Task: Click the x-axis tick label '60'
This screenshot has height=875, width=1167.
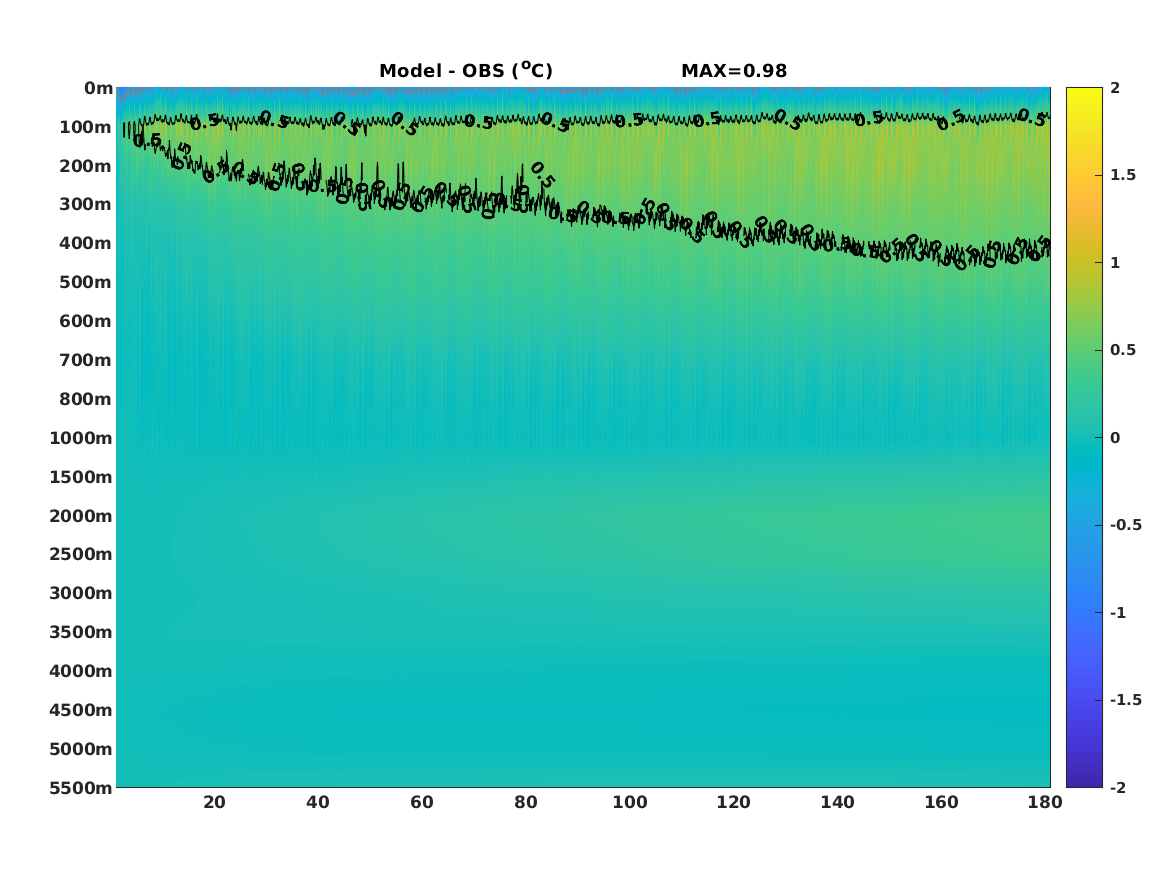Action: pos(422,802)
